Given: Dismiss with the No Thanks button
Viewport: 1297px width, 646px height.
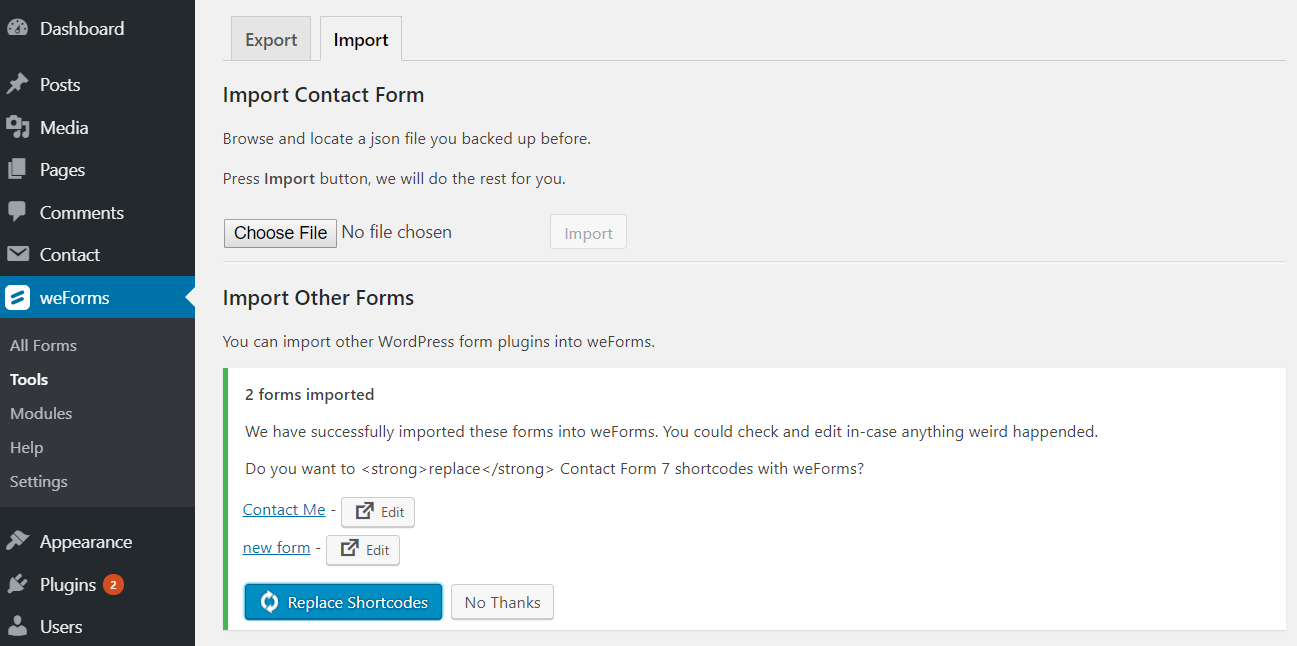Looking at the screenshot, I should [502, 602].
